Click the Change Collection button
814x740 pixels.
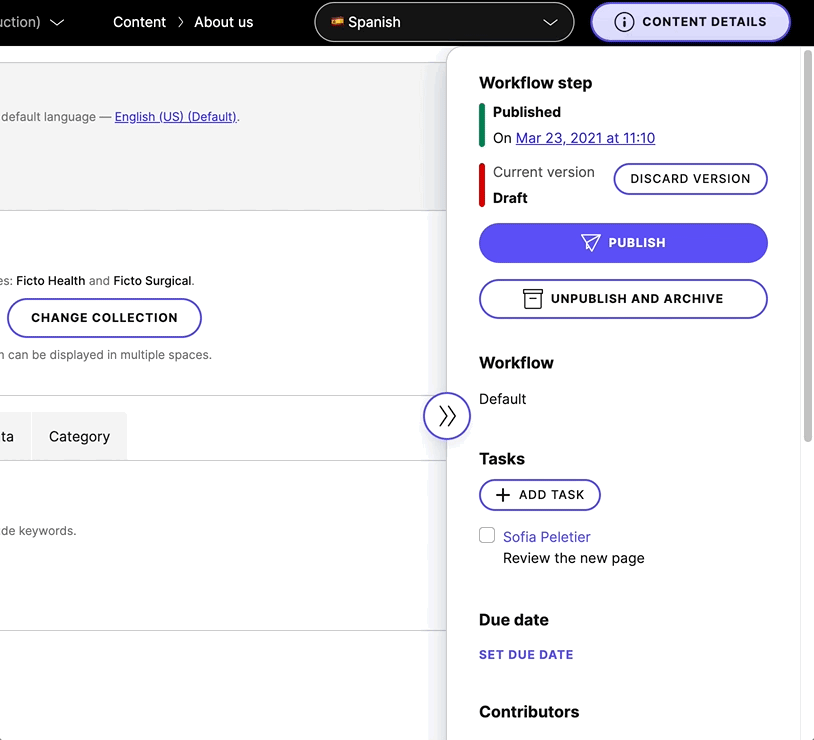point(104,317)
